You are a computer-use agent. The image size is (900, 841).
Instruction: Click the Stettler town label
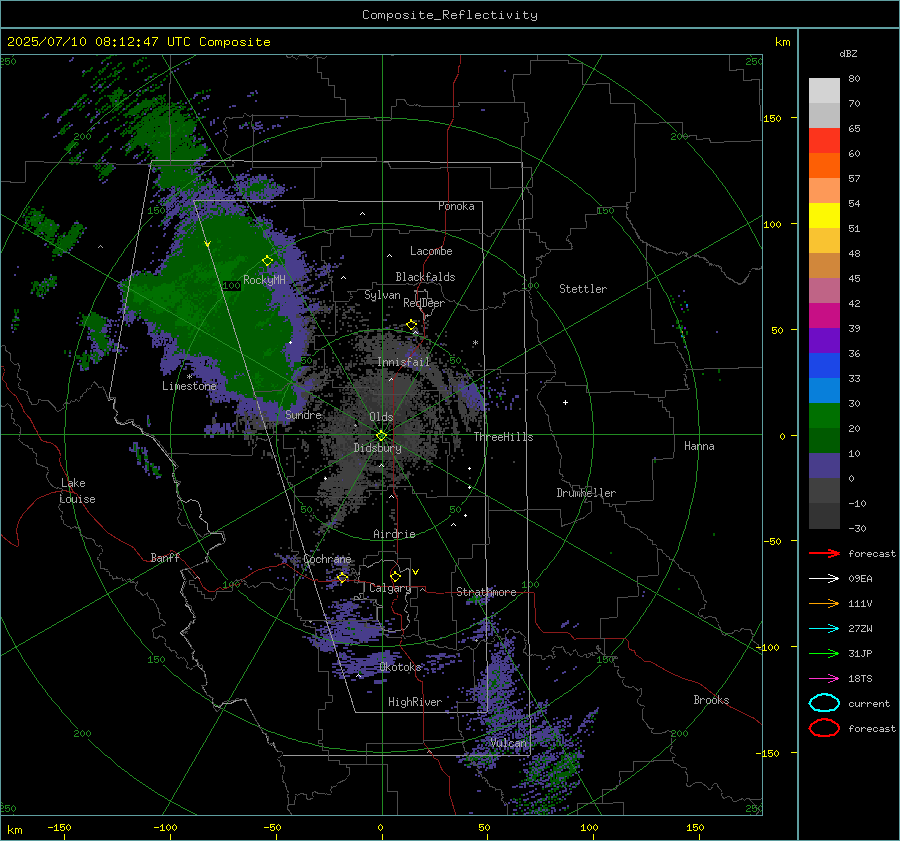point(583,289)
